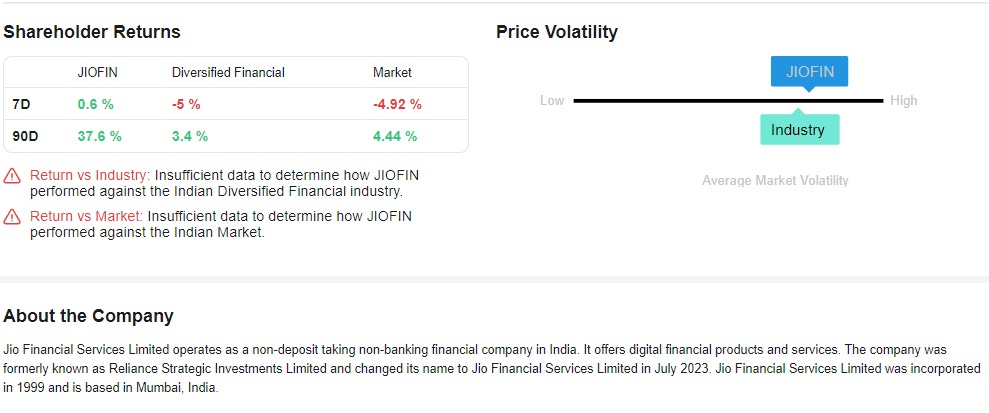Image resolution: width=989 pixels, height=413 pixels.
Task: Click the JIOFIN column header
Action: (x=97, y=73)
